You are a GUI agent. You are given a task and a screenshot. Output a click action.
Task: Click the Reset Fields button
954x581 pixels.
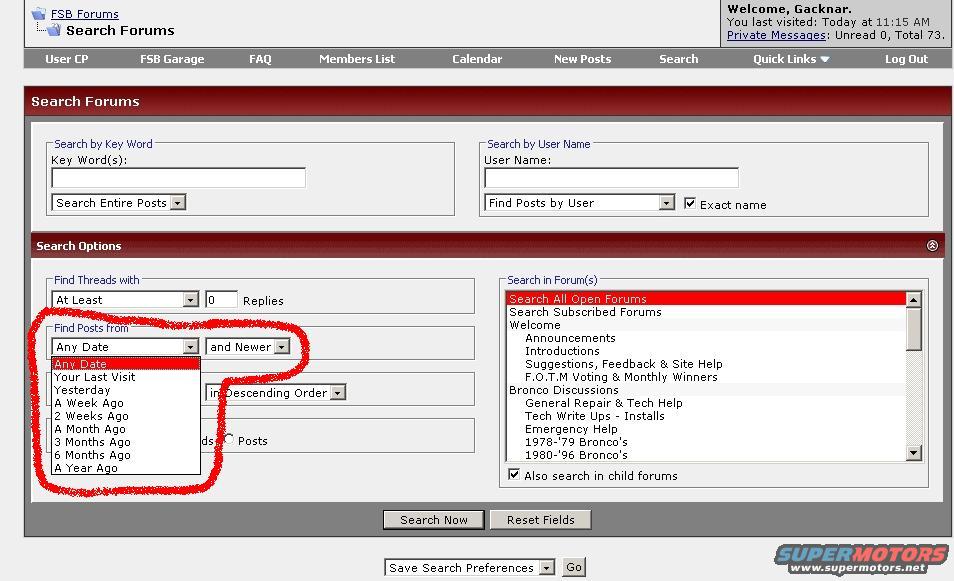pyautogui.click(x=540, y=520)
